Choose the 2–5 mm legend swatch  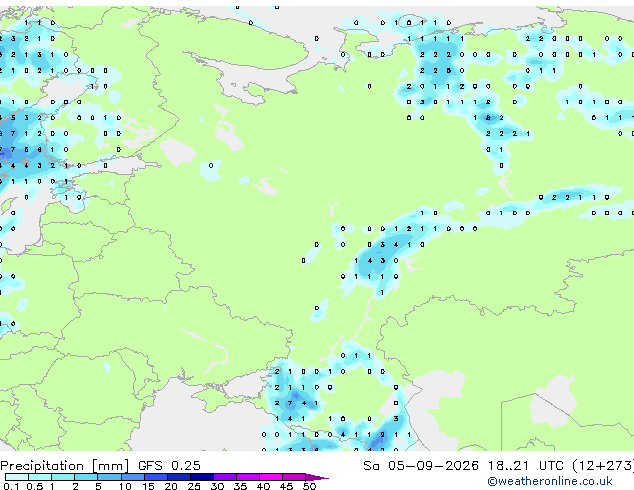tap(86, 477)
